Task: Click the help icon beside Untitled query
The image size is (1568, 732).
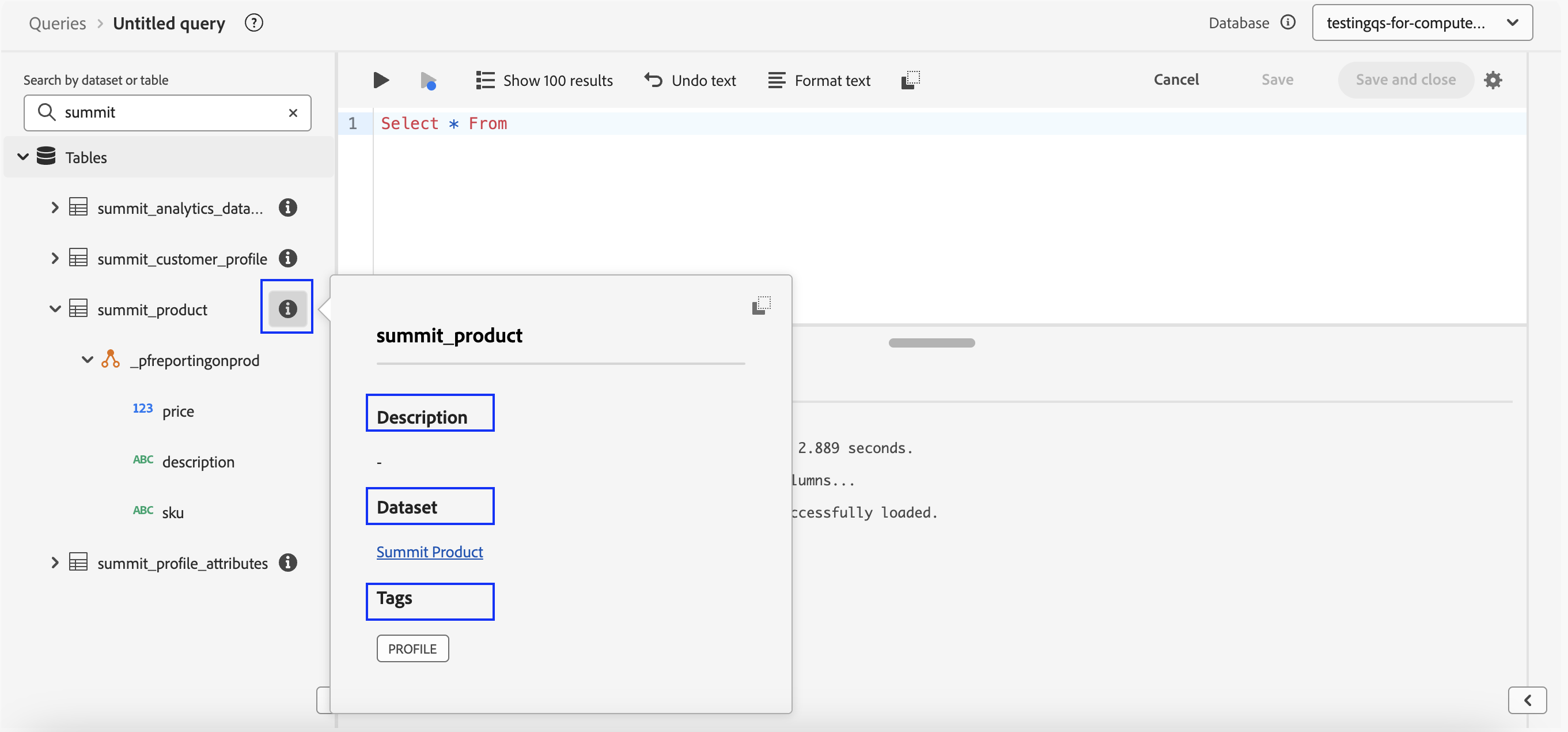Action: coord(253,22)
